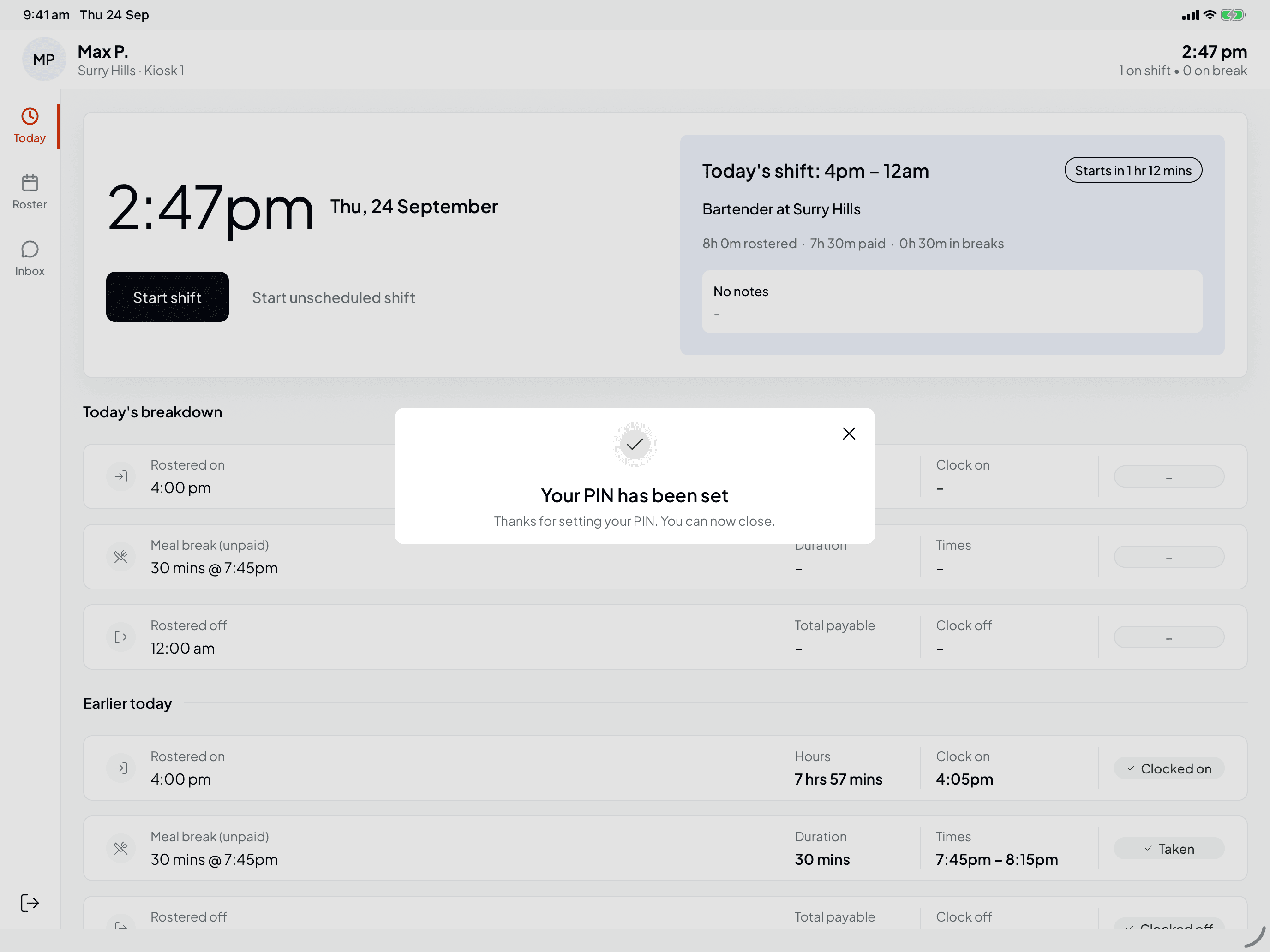Image resolution: width=1270 pixels, height=952 pixels.
Task: Tap the MP profile avatar
Action: [x=44, y=59]
